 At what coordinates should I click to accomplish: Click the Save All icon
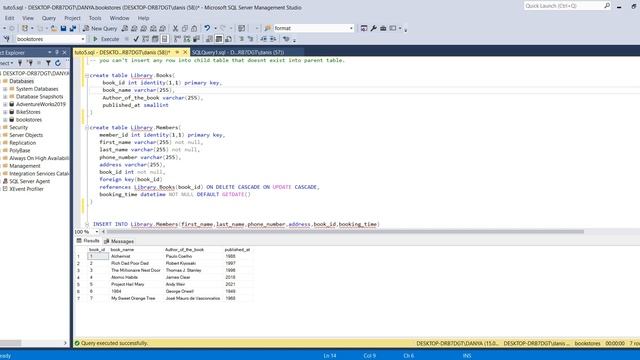[x=73, y=28]
